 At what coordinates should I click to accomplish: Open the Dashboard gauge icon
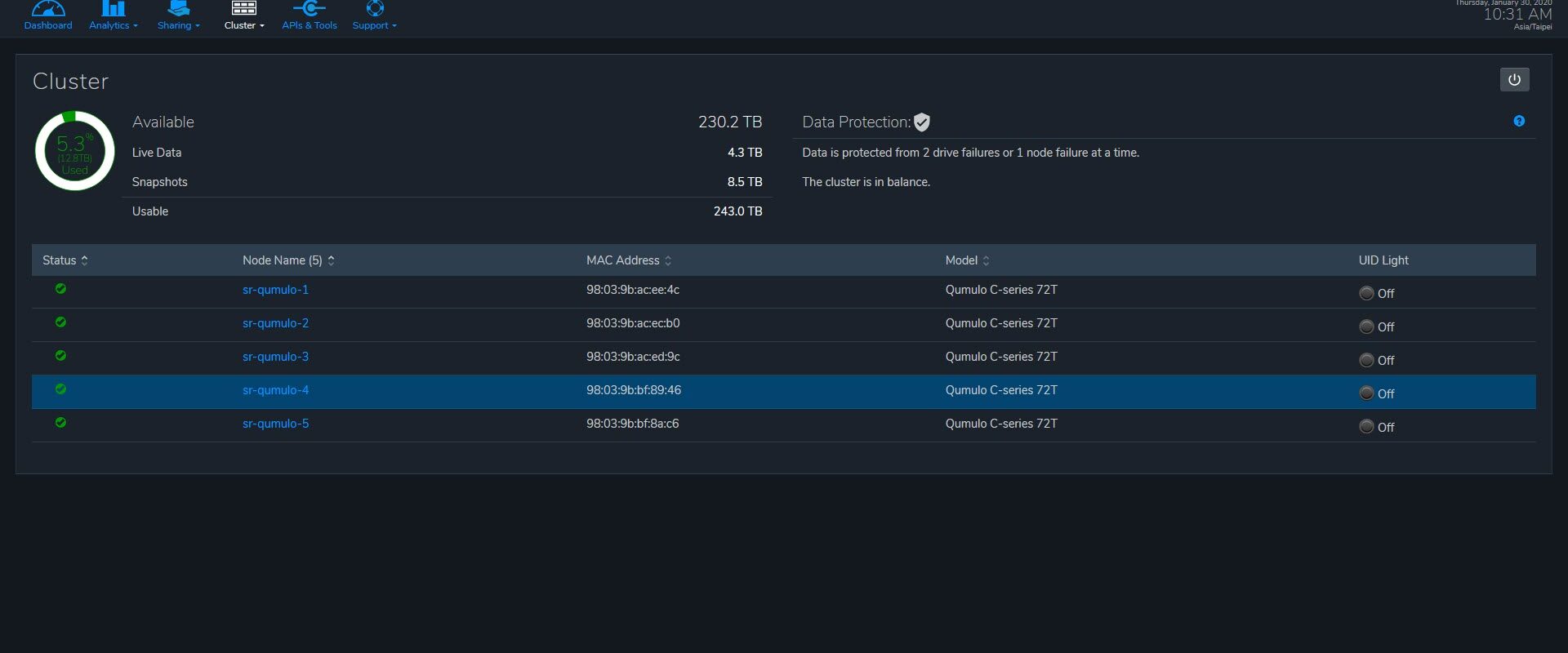[48, 8]
